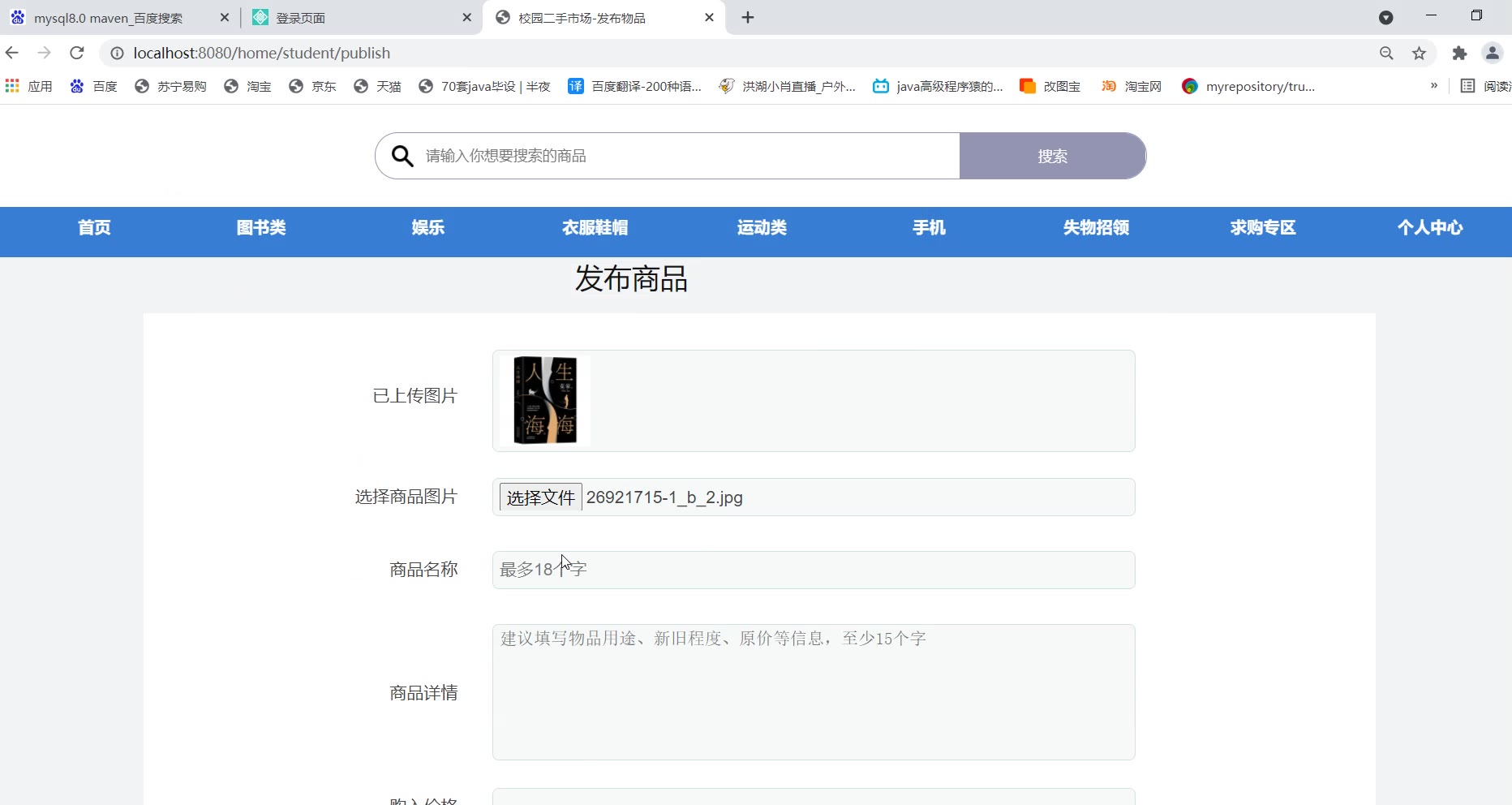Show more bookmarks with the chevron
Image resolution: width=1512 pixels, height=805 pixels.
click(1434, 85)
